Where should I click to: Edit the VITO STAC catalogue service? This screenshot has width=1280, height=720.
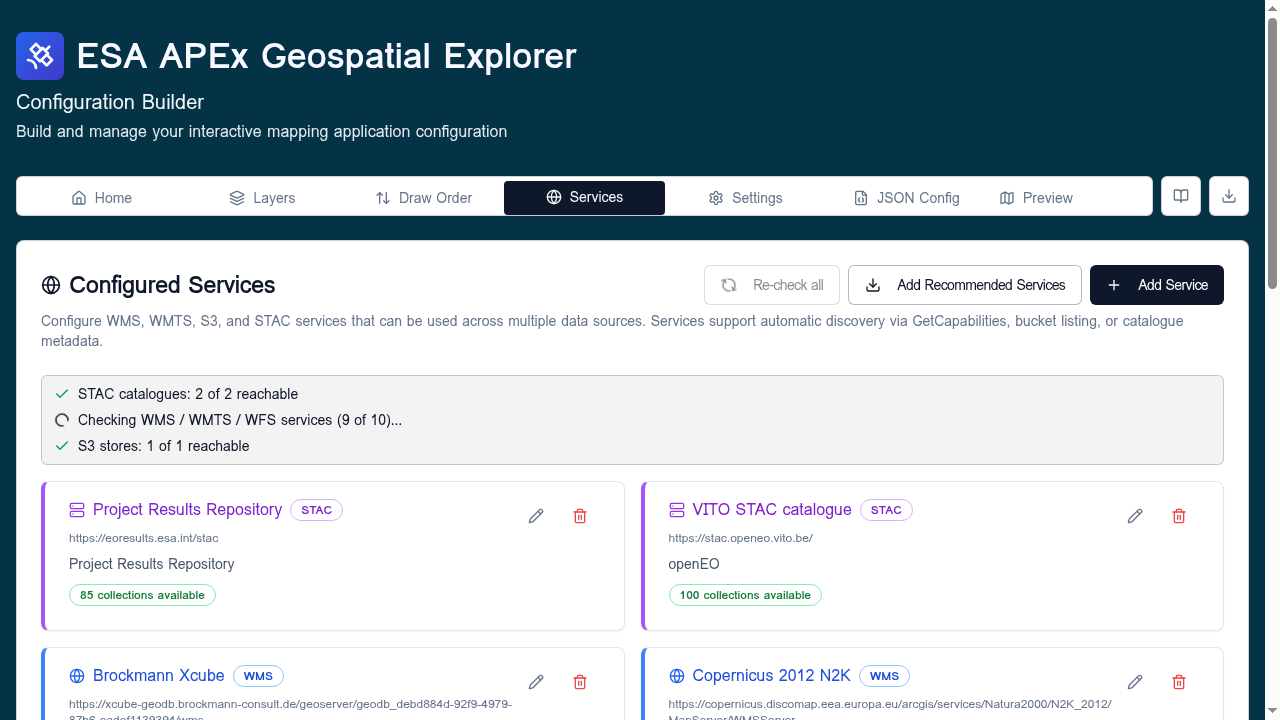pos(1135,516)
